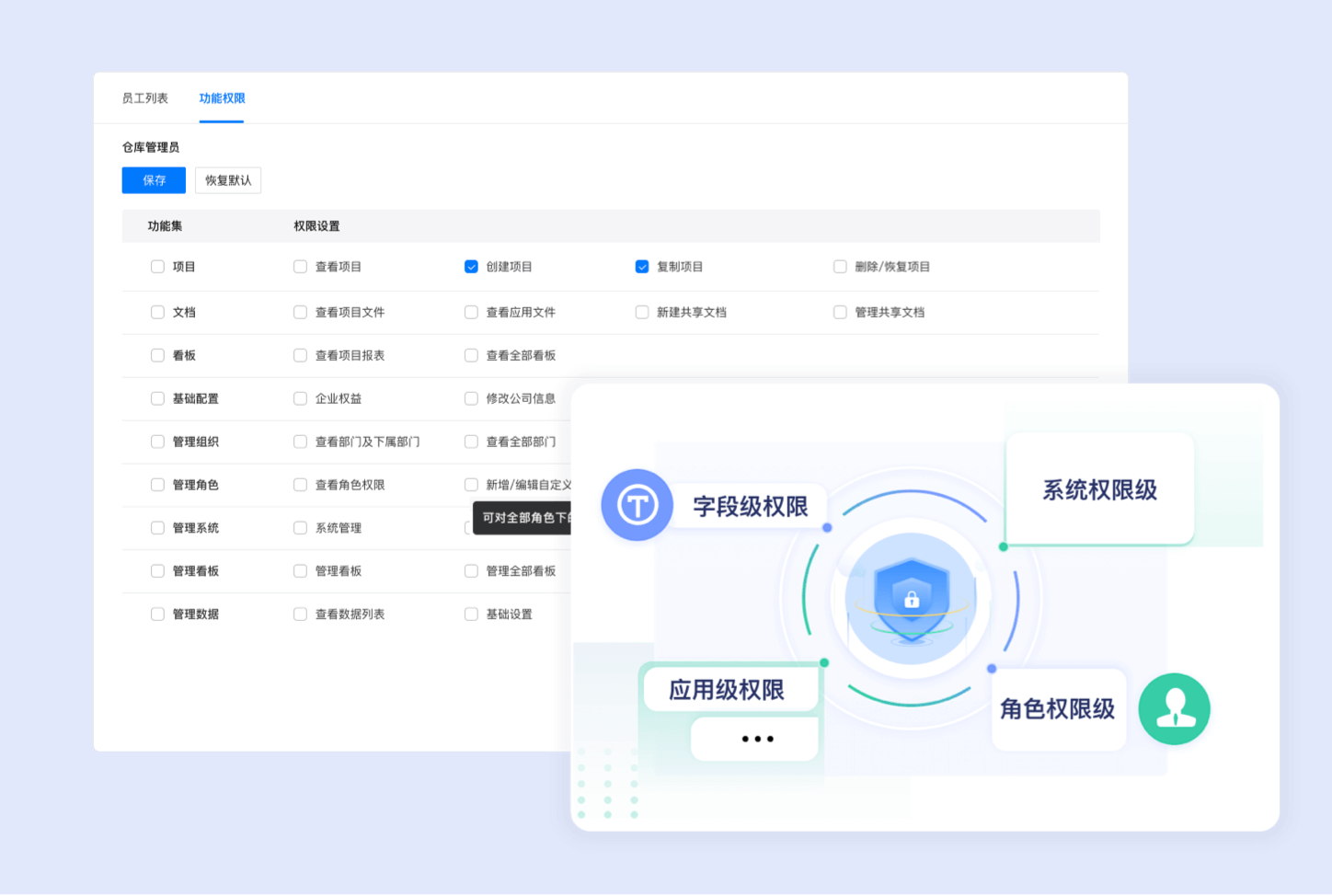Click the 恢复默认 button
Screen dimensions: 1332x896
(x=228, y=180)
